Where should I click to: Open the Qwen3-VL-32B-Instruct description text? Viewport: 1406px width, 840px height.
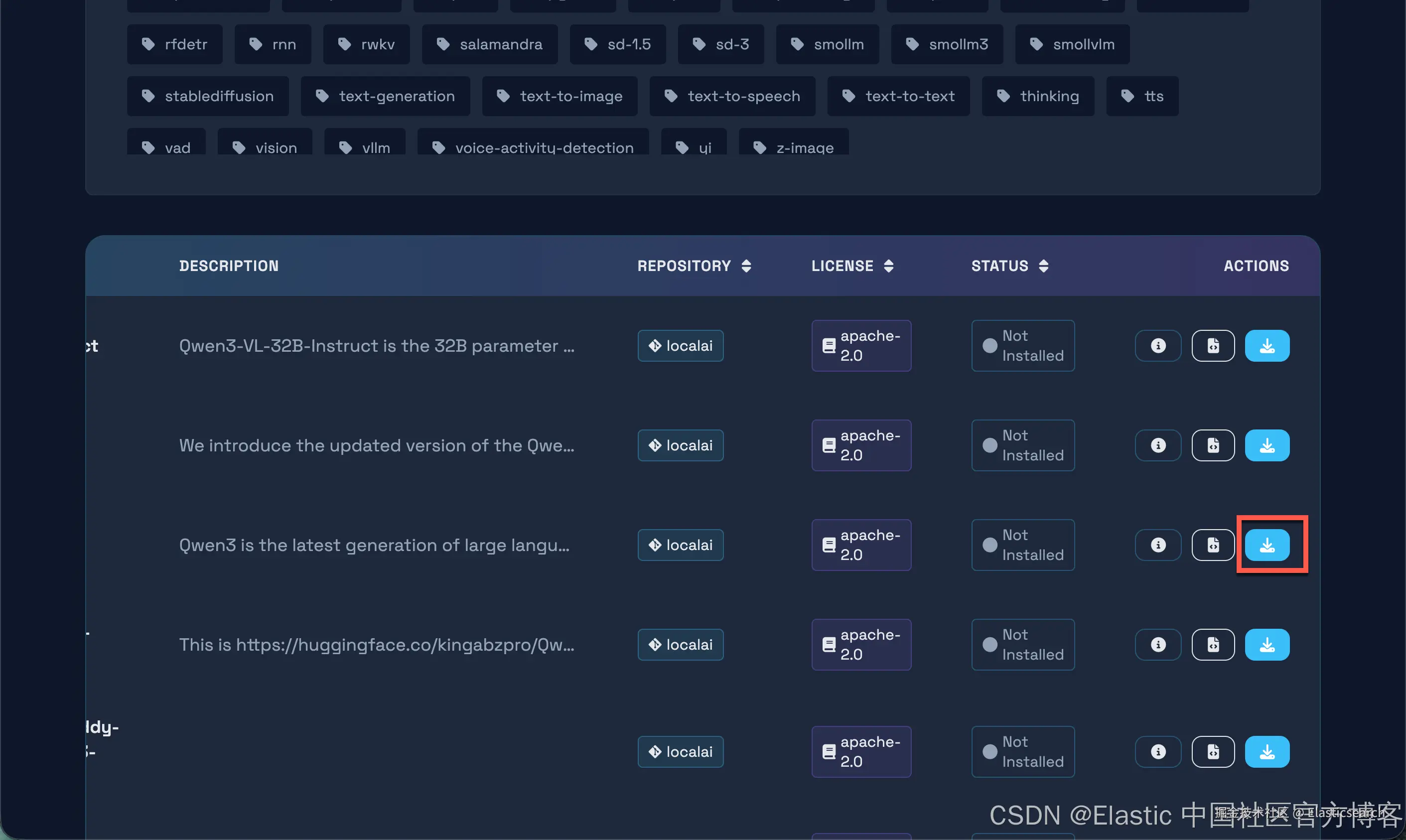click(376, 345)
